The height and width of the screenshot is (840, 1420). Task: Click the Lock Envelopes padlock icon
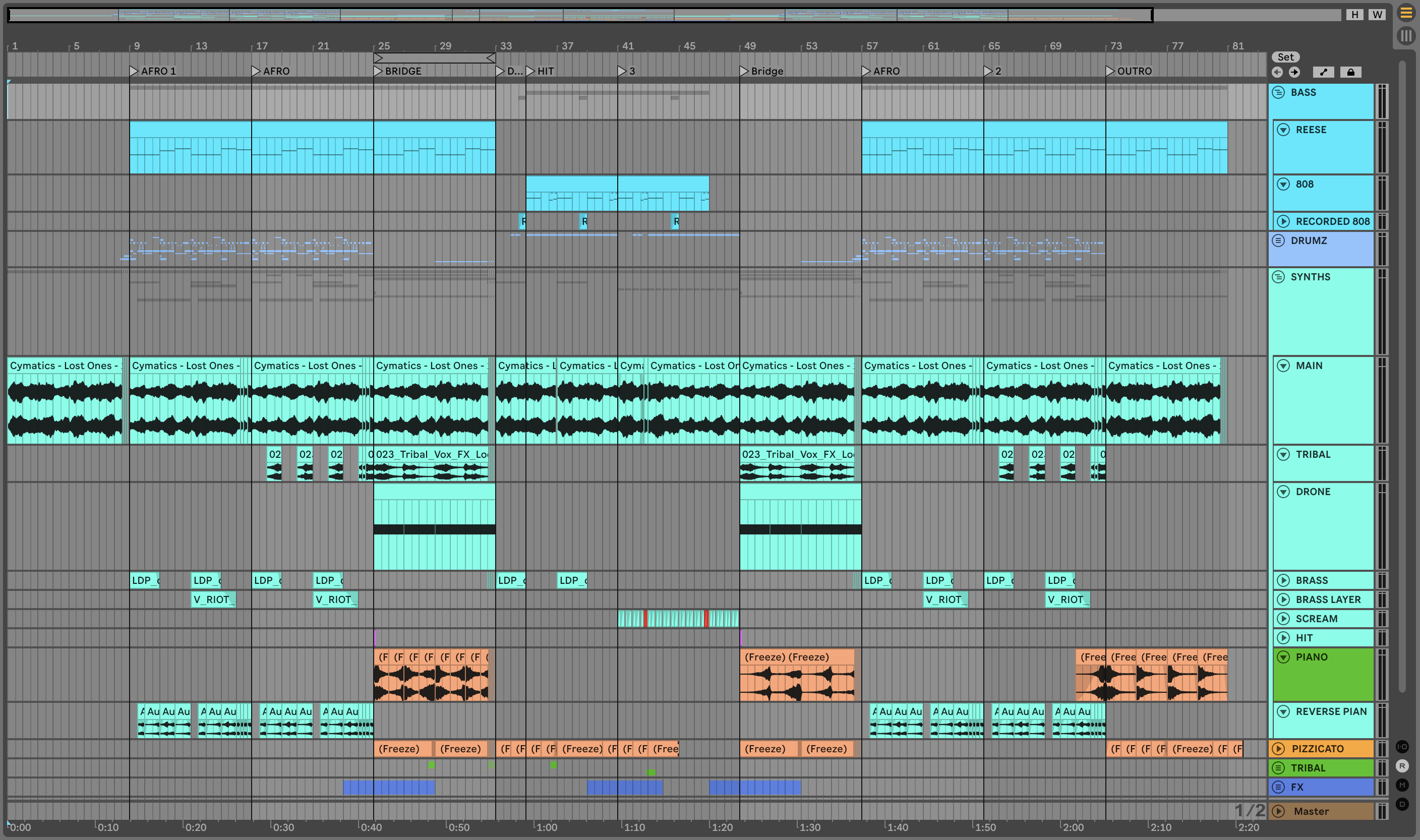[1350, 72]
